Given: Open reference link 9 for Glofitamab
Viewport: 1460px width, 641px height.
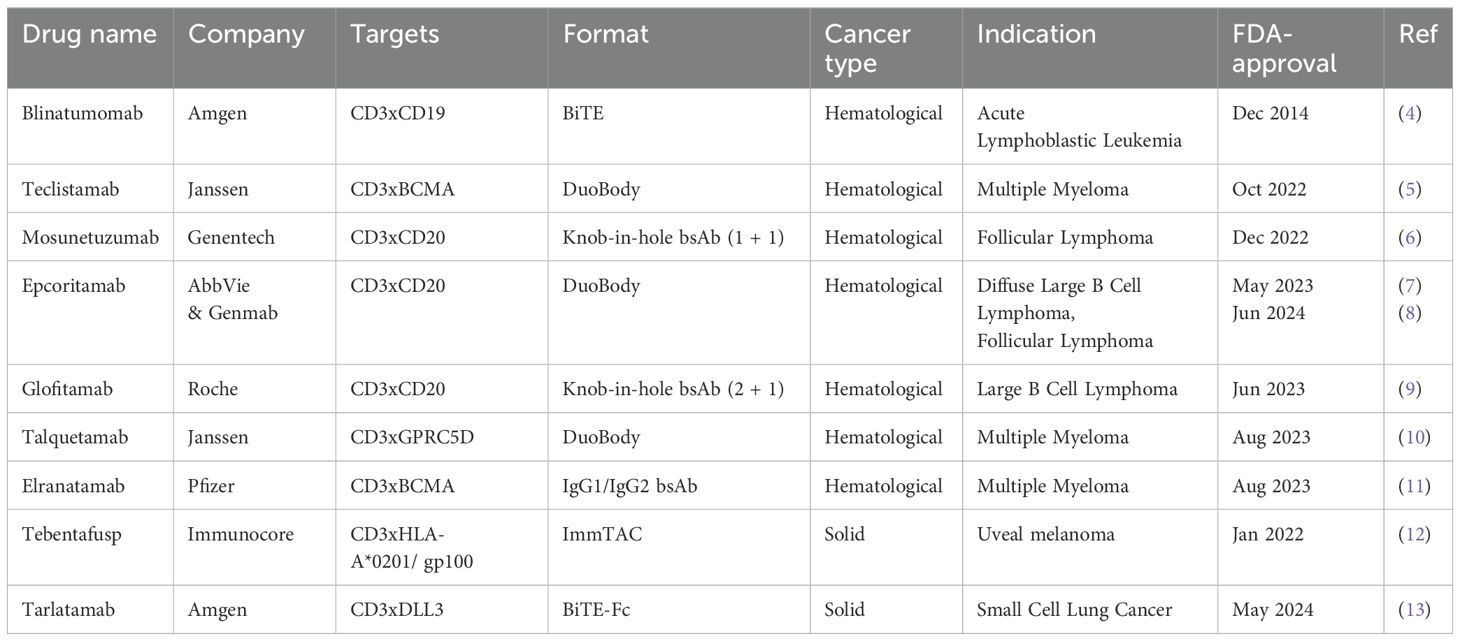Looking at the screenshot, I should point(1412,389).
